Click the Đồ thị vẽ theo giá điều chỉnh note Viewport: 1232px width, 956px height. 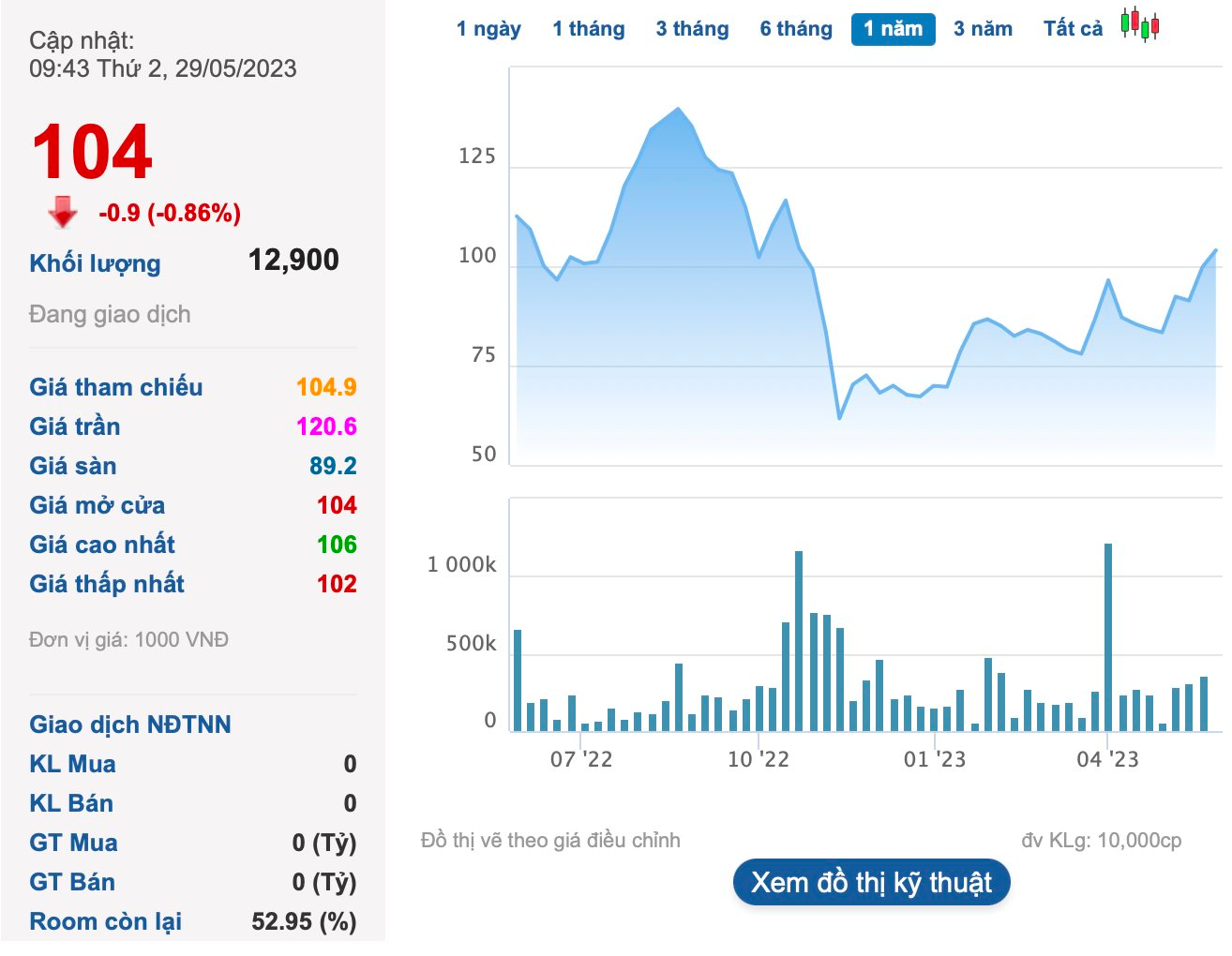(x=550, y=840)
